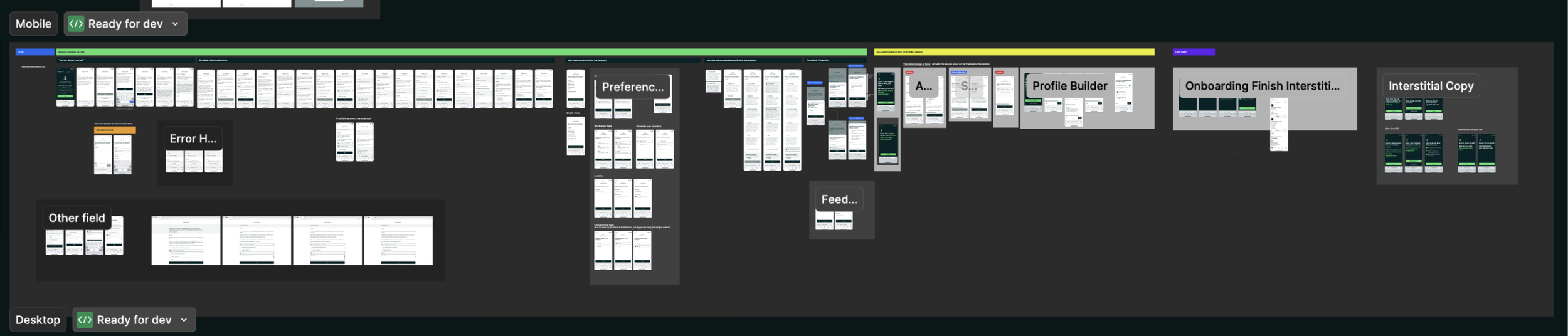Click the "Edit Preferences" dark header strip

[x=633, y=60]
